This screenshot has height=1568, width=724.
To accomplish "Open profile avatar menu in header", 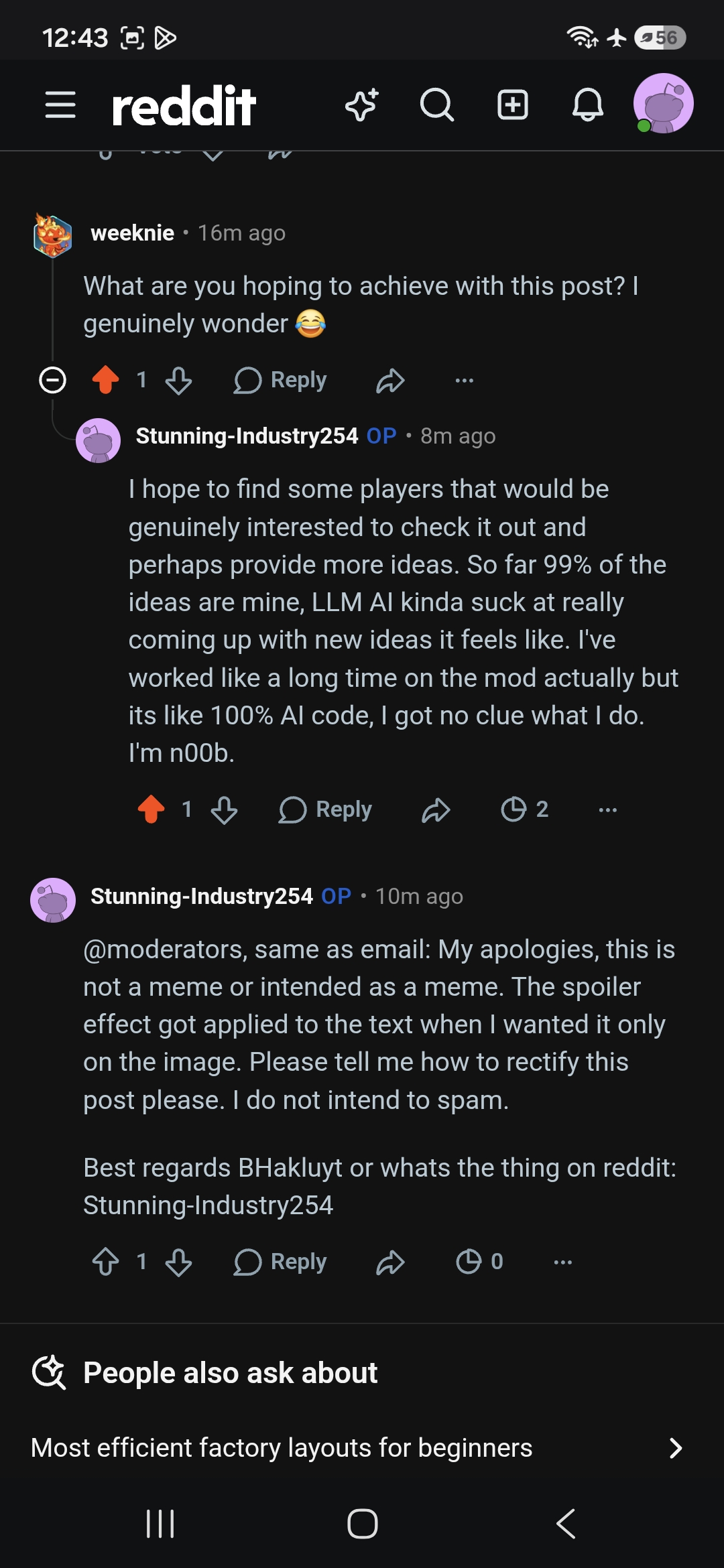I will [x=664, y=104].
